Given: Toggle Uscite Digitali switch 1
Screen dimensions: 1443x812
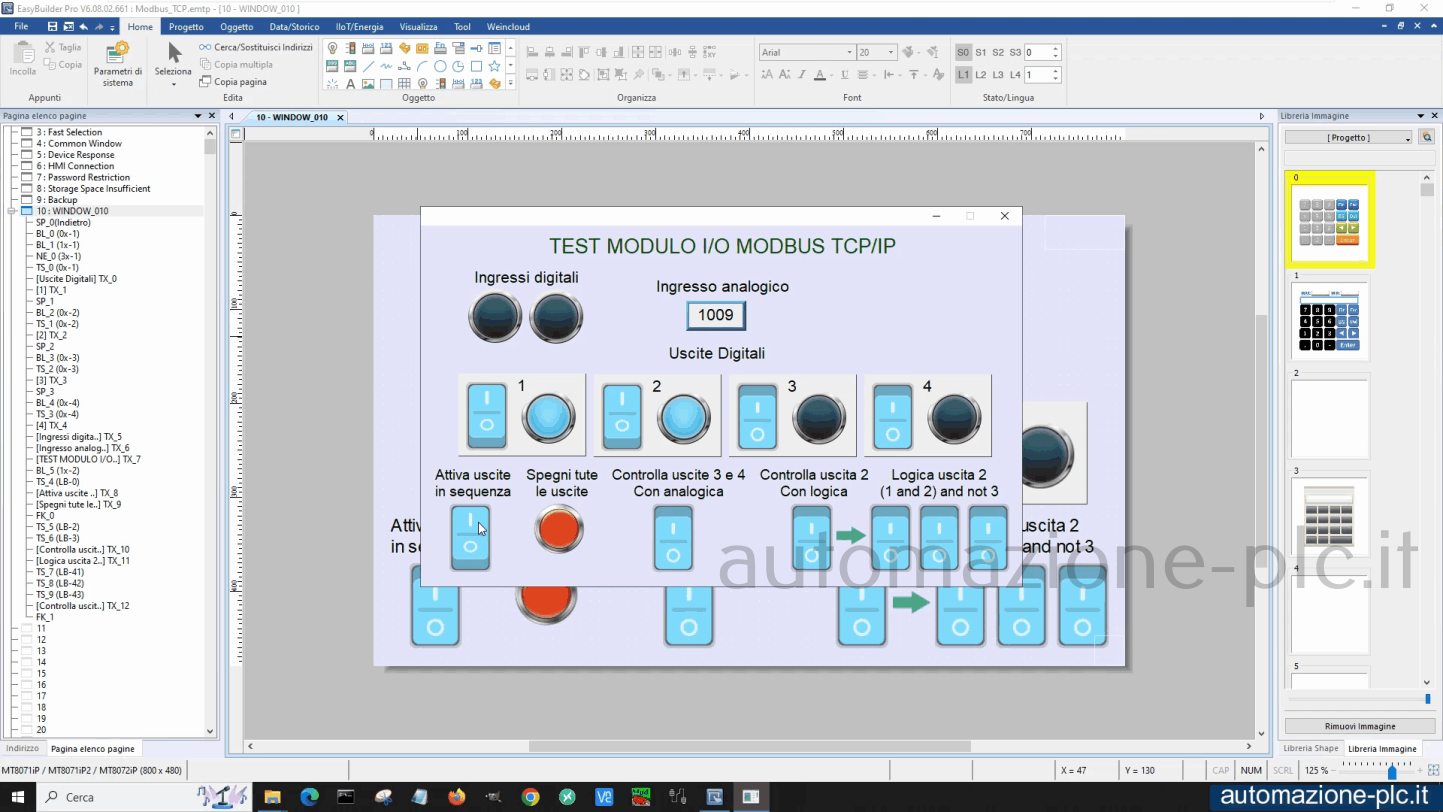Looking at the screenshot, I should 487,416.
